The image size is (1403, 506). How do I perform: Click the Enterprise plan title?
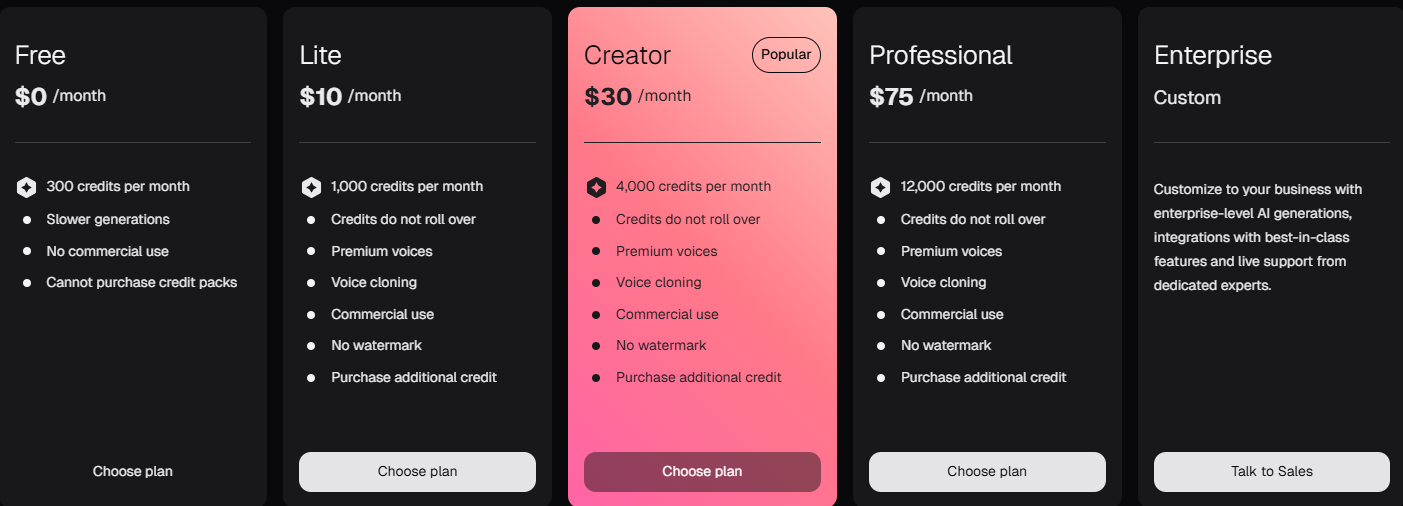pos(1213,55)
